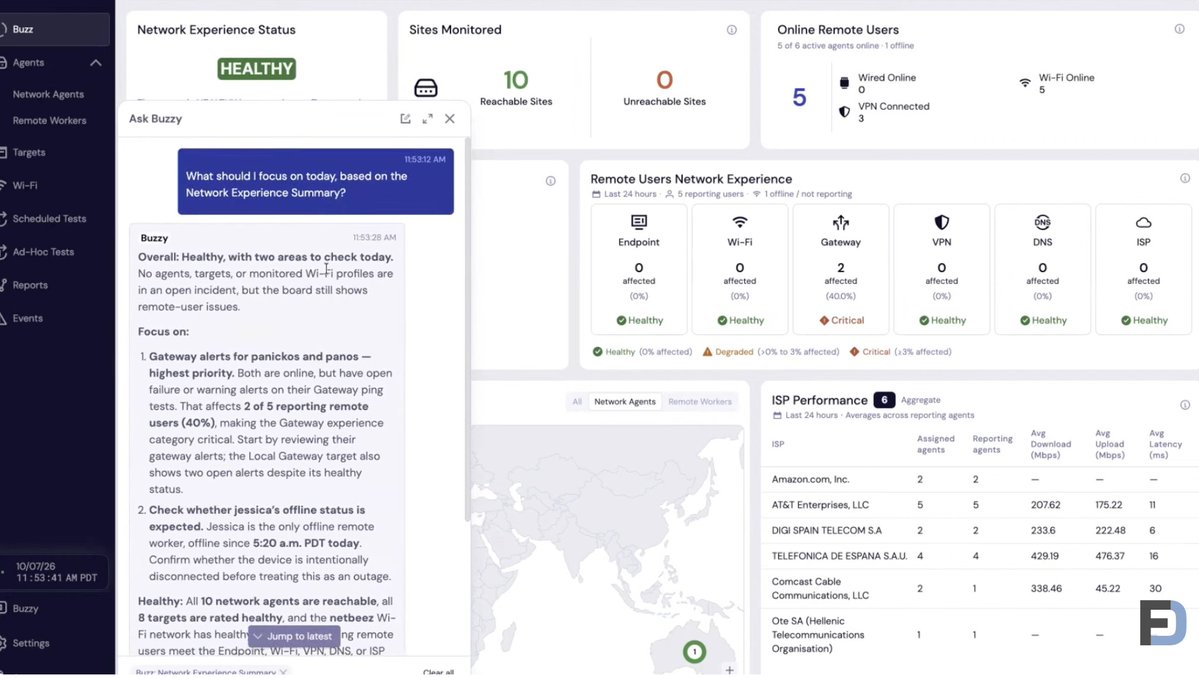Screen dimensions: 1199x678
Task: Open Wi-Fi sidebar section
Action: [x=24, y=185]
